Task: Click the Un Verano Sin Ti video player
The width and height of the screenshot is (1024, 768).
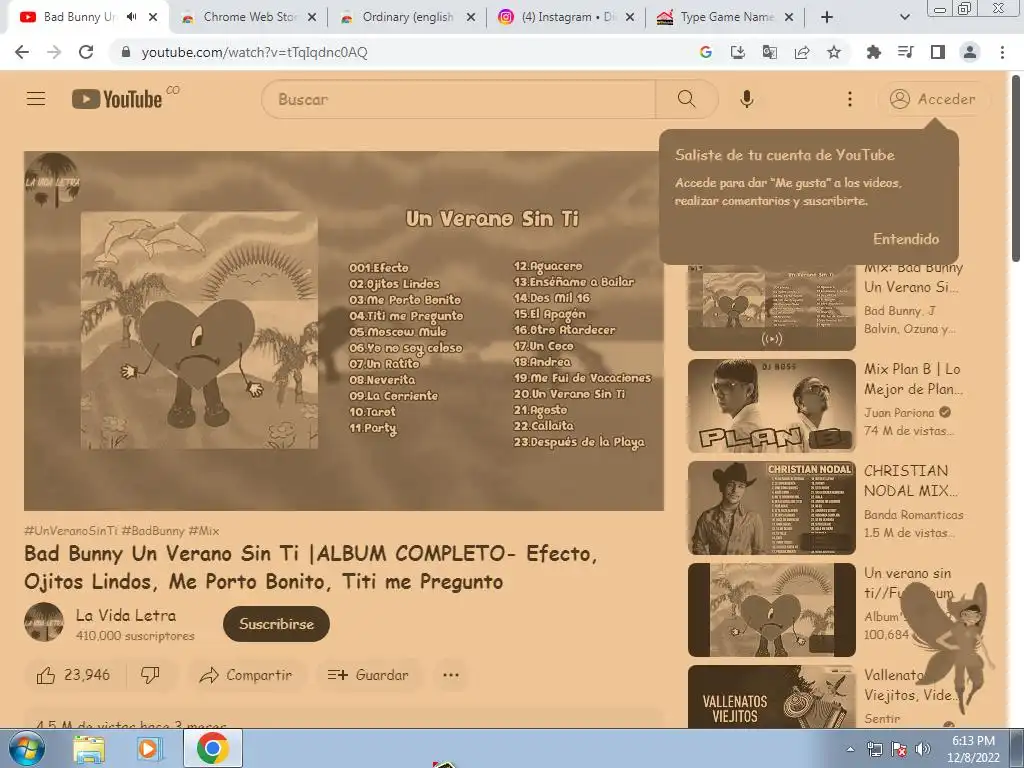Action: pyautogui.click(x=344, y=330)
